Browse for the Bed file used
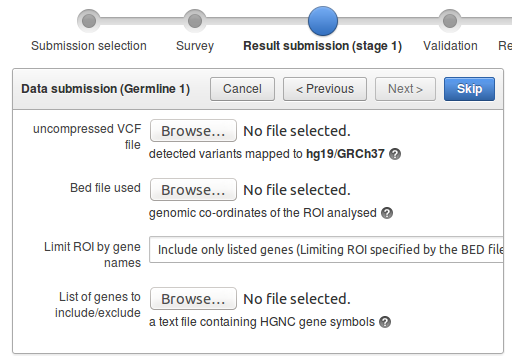The image size is (512, 361). click(193, 190)
